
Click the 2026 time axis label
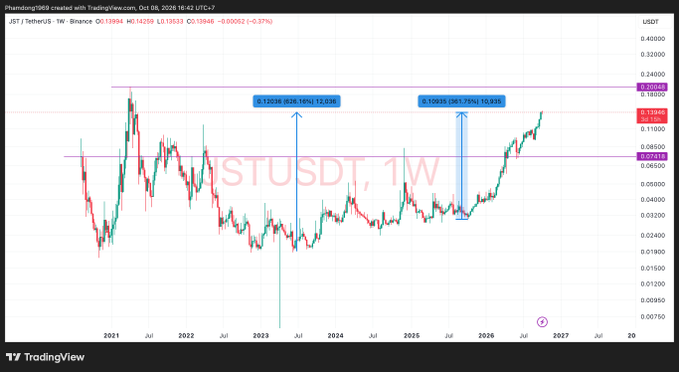[486, 336]
